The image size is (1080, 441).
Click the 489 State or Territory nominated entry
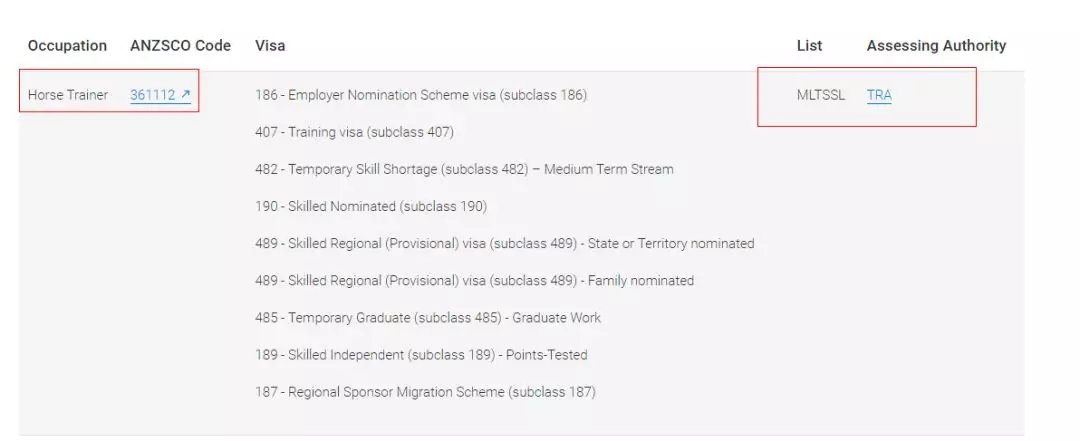(504, 243)
